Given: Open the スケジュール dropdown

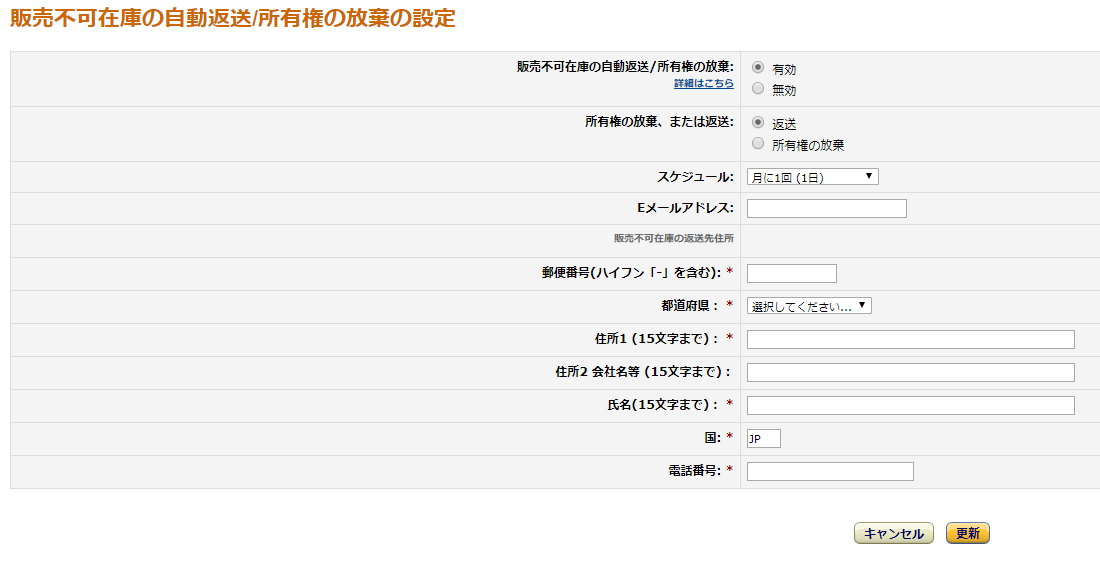Looking at the screenshot, I should (812, 177).
